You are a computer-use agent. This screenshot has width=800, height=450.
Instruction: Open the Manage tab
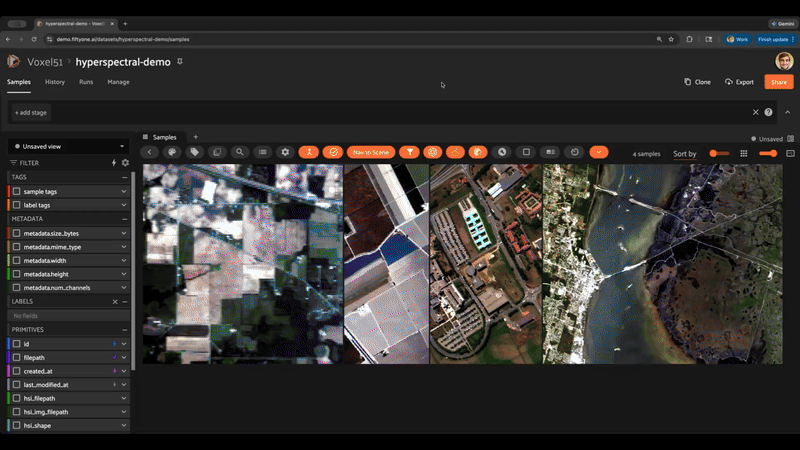point(118,82)
